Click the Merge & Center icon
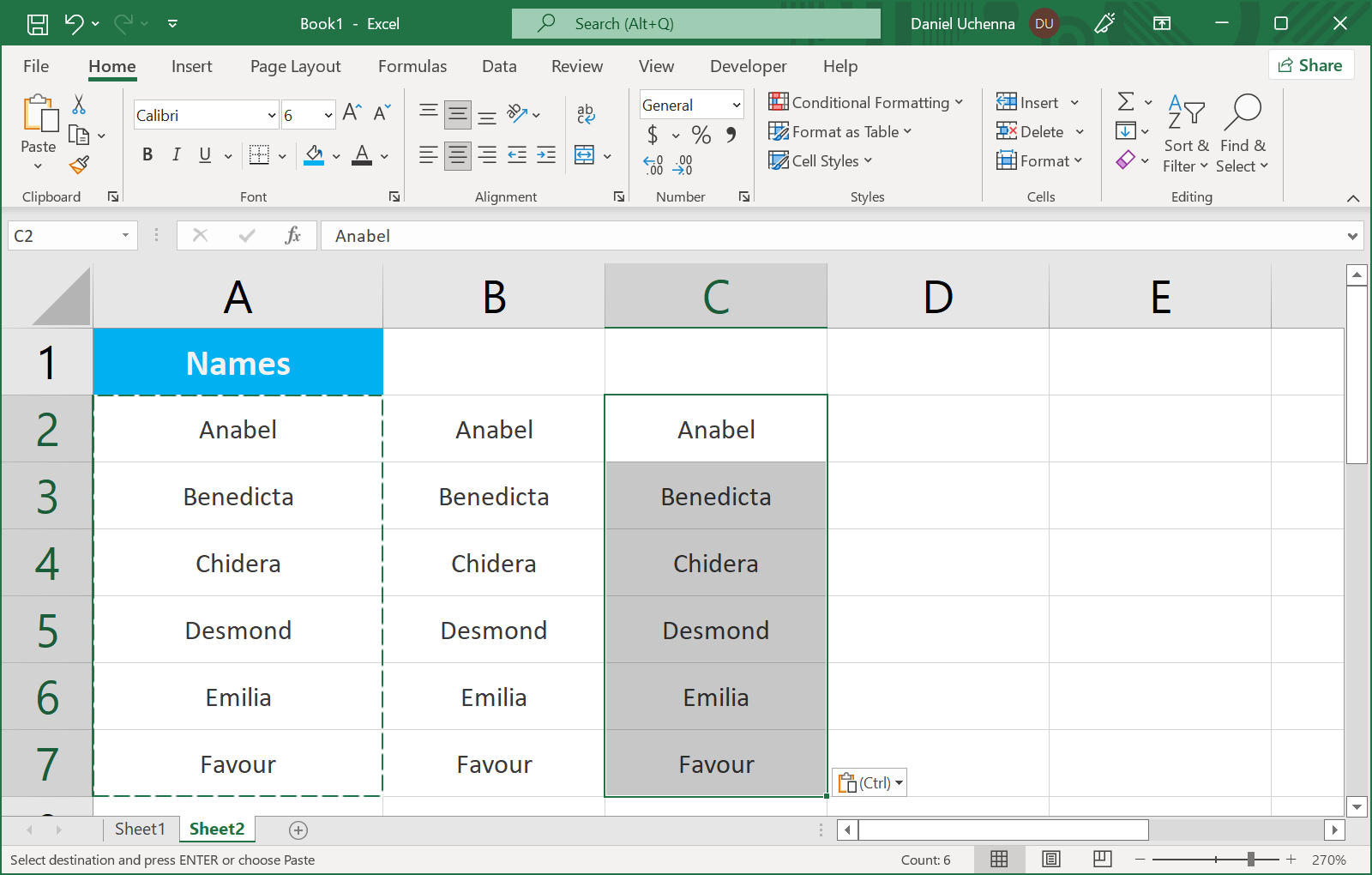 click(585, 155)
